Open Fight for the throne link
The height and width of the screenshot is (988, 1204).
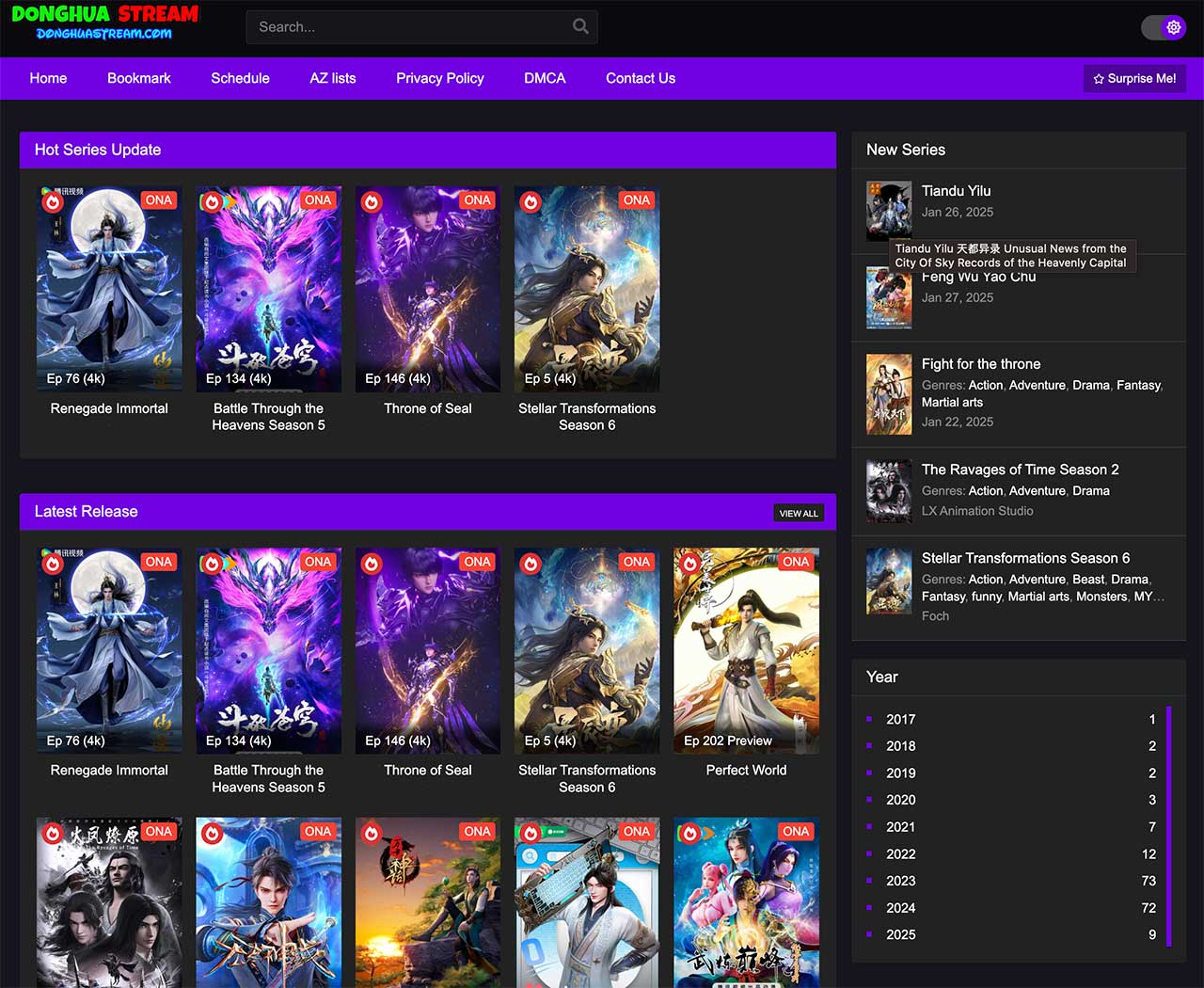tap(980, 364)
